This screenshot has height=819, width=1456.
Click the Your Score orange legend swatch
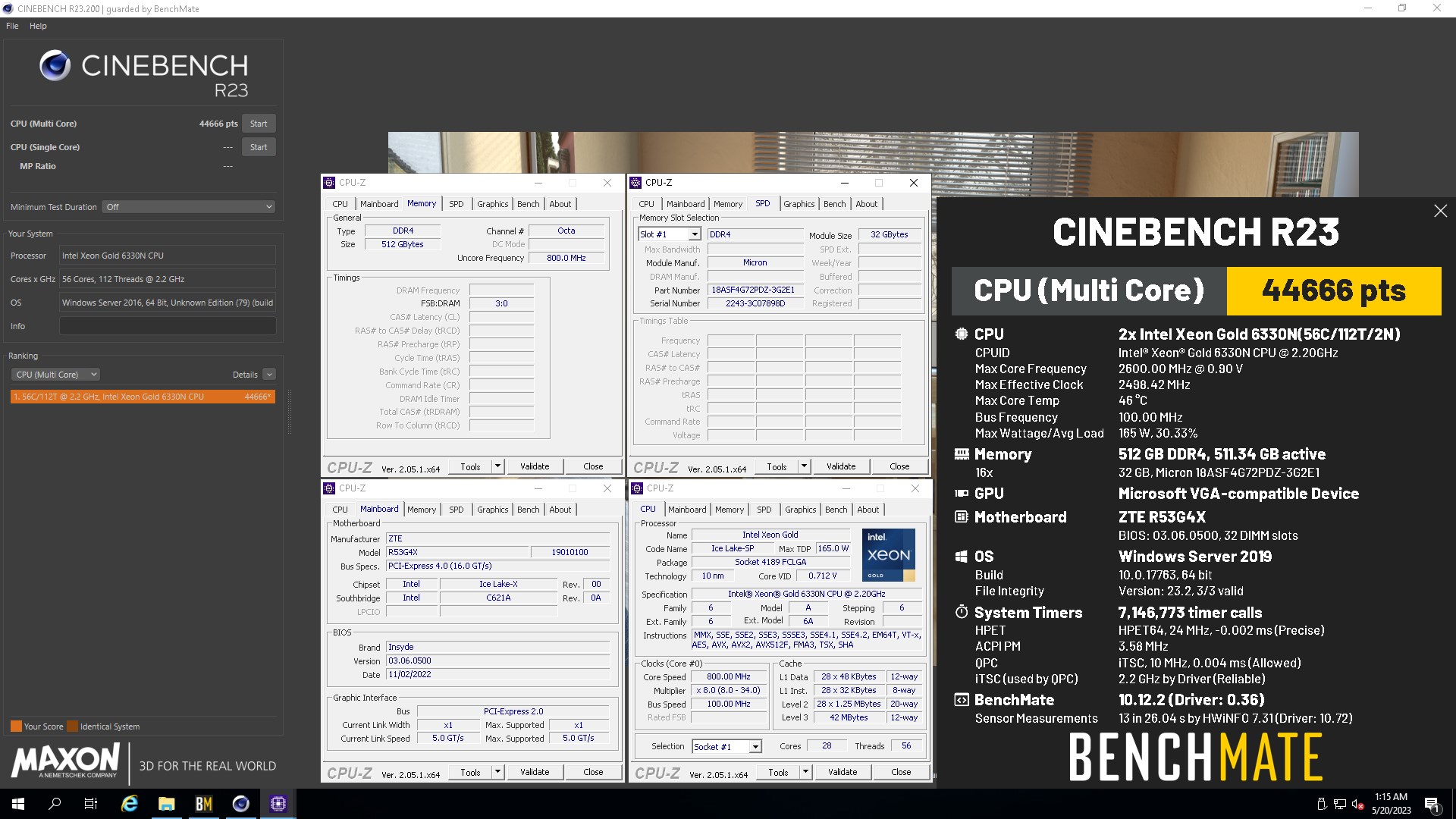[x=16, y=726]
